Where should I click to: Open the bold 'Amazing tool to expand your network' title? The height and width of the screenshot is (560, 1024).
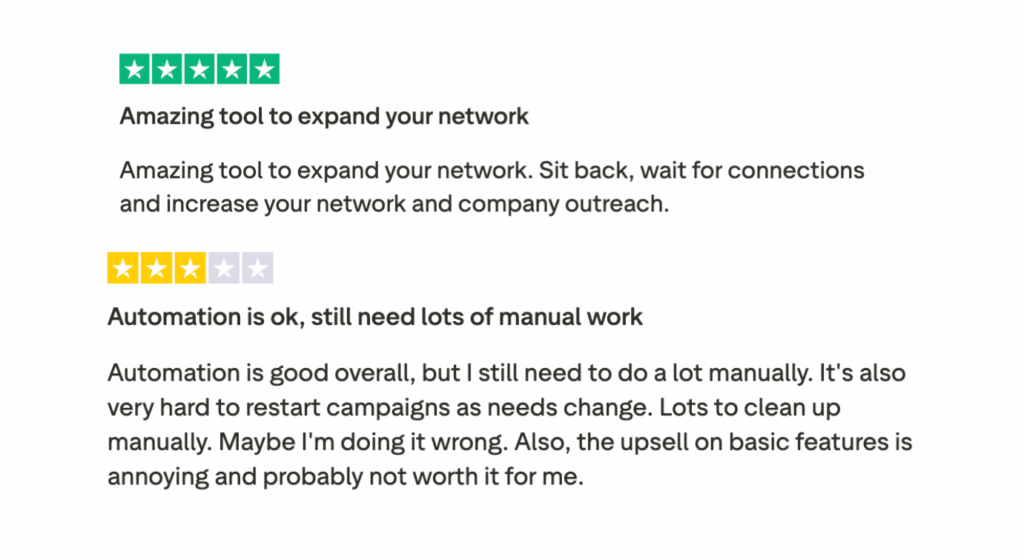pos(324,116)
